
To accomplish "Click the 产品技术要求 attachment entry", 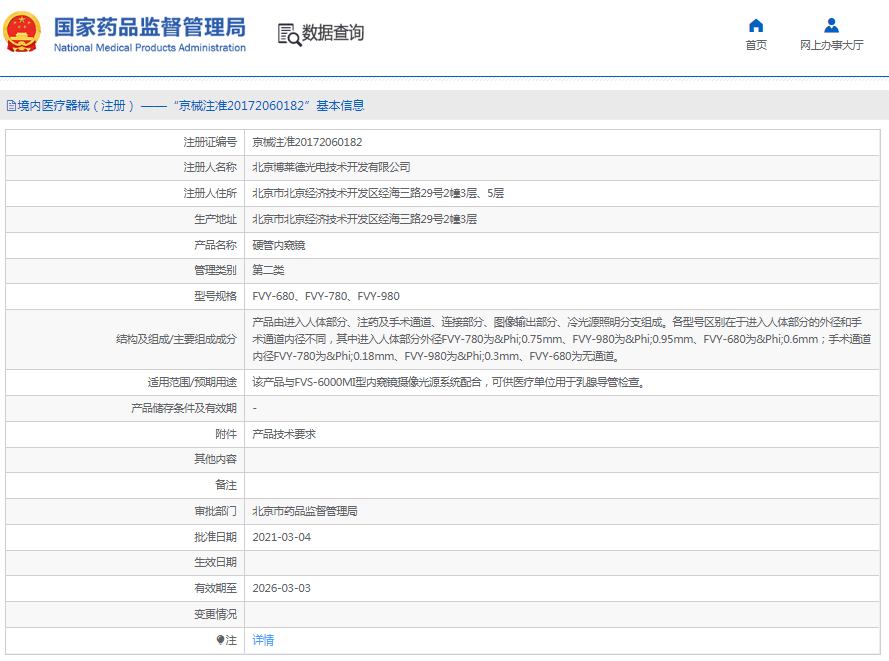I will (284, 434).
